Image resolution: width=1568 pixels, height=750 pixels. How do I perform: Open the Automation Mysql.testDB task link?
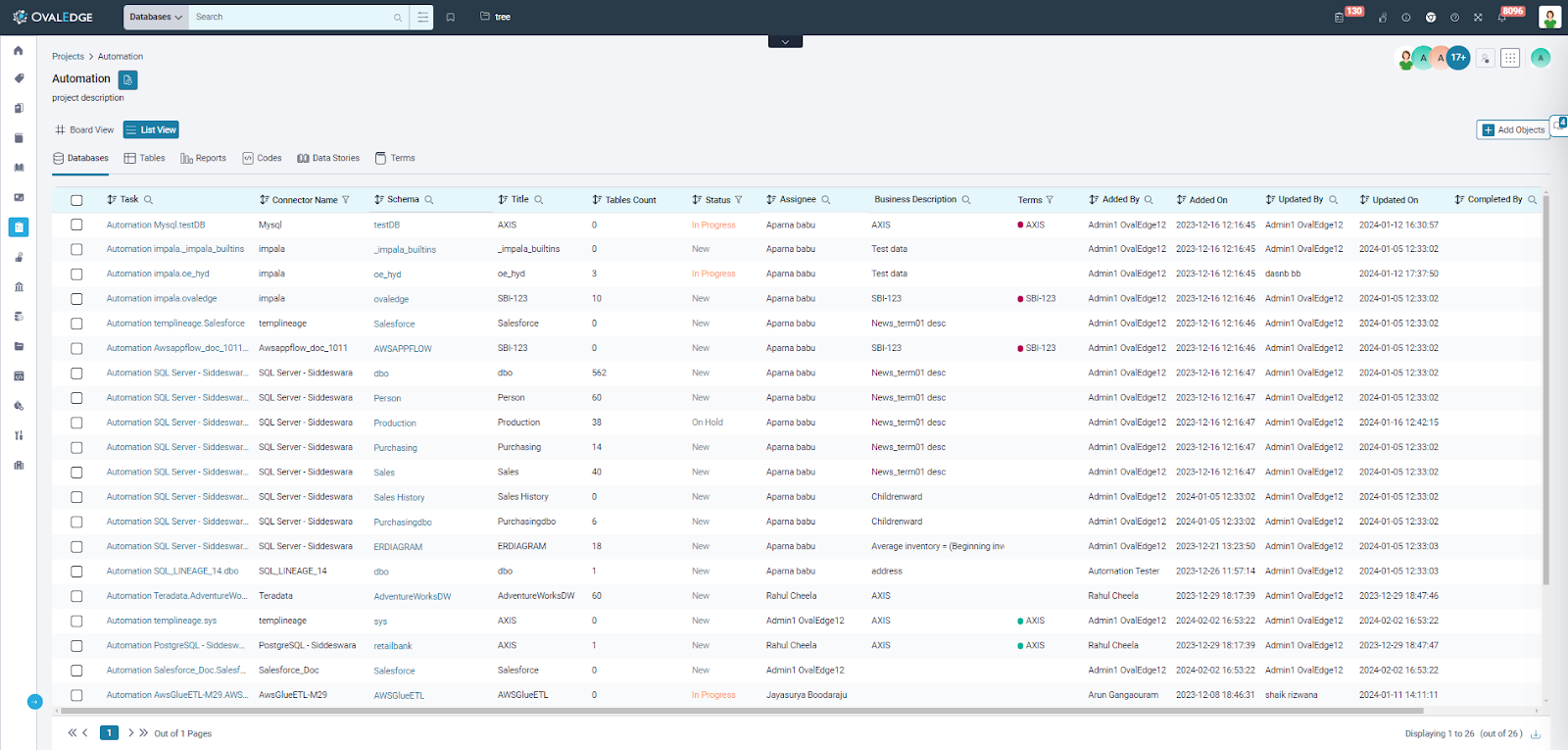coord(156,225)
